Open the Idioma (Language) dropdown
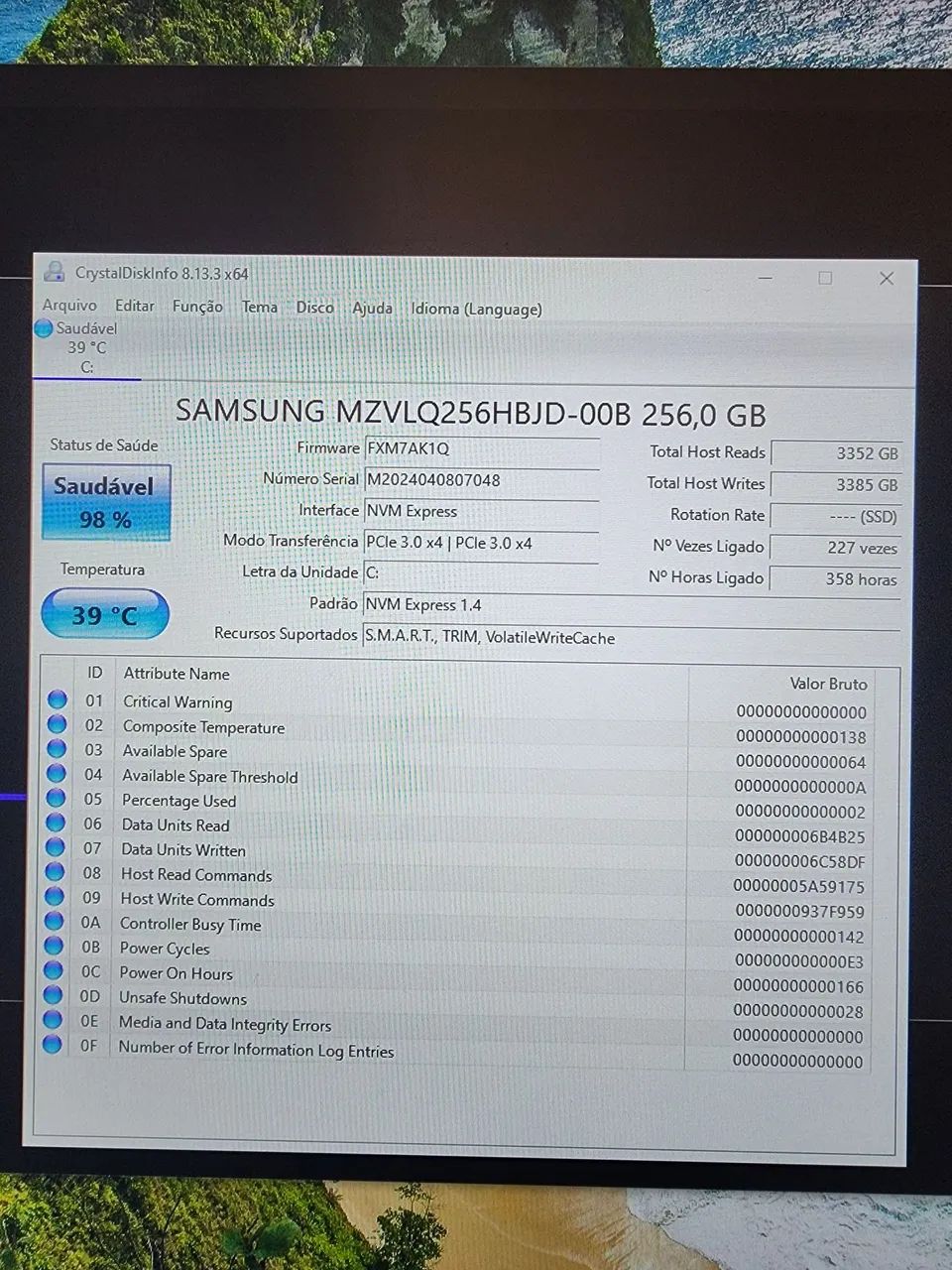 click(x=476, y=309)
